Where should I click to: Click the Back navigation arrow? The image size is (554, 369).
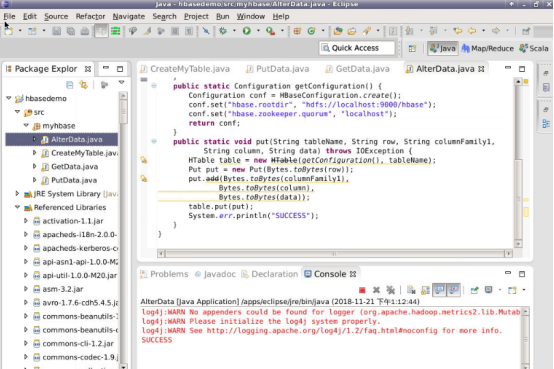(x=472, y=31)
